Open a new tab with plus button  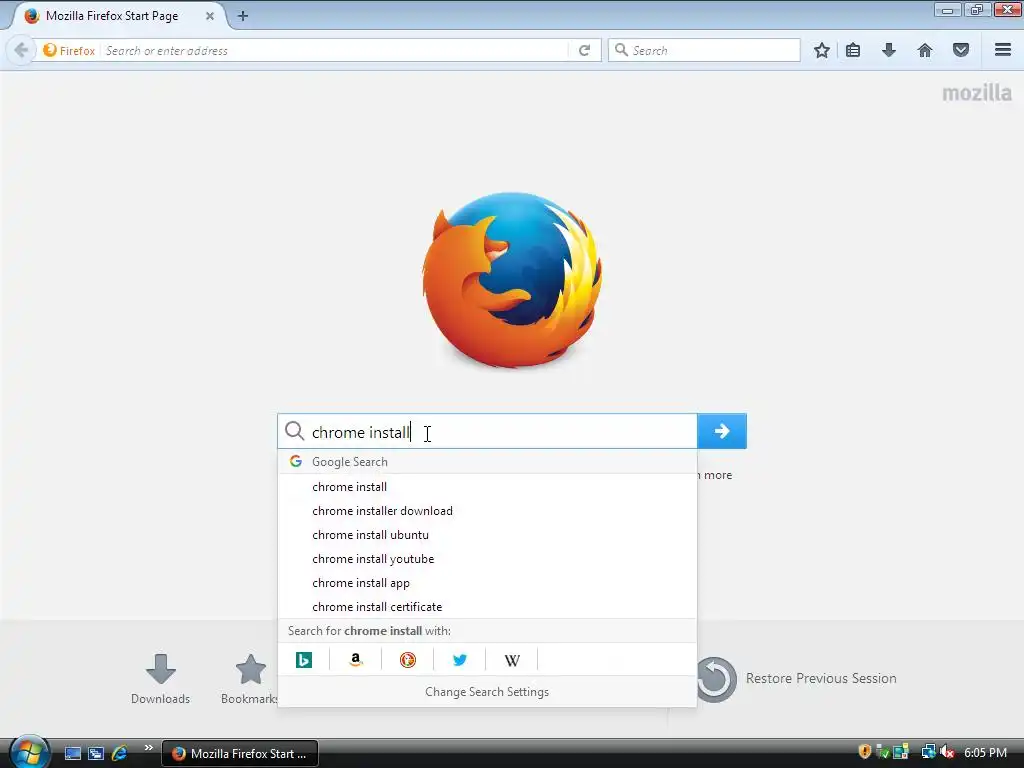(x=243, y=16)
